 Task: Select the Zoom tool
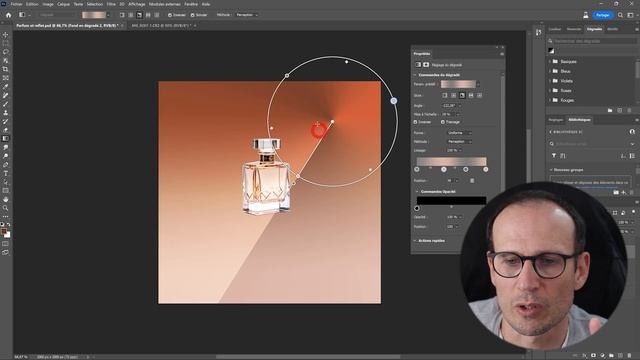pos(5,208)
